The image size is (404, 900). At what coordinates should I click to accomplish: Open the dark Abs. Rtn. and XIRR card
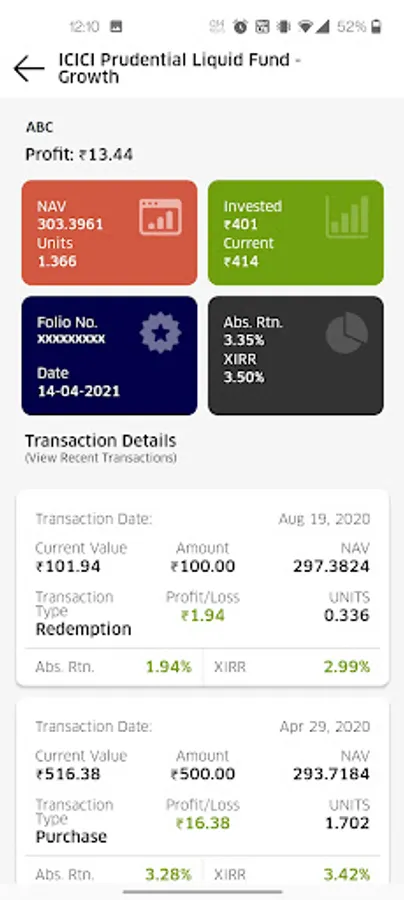click(296, 355)
